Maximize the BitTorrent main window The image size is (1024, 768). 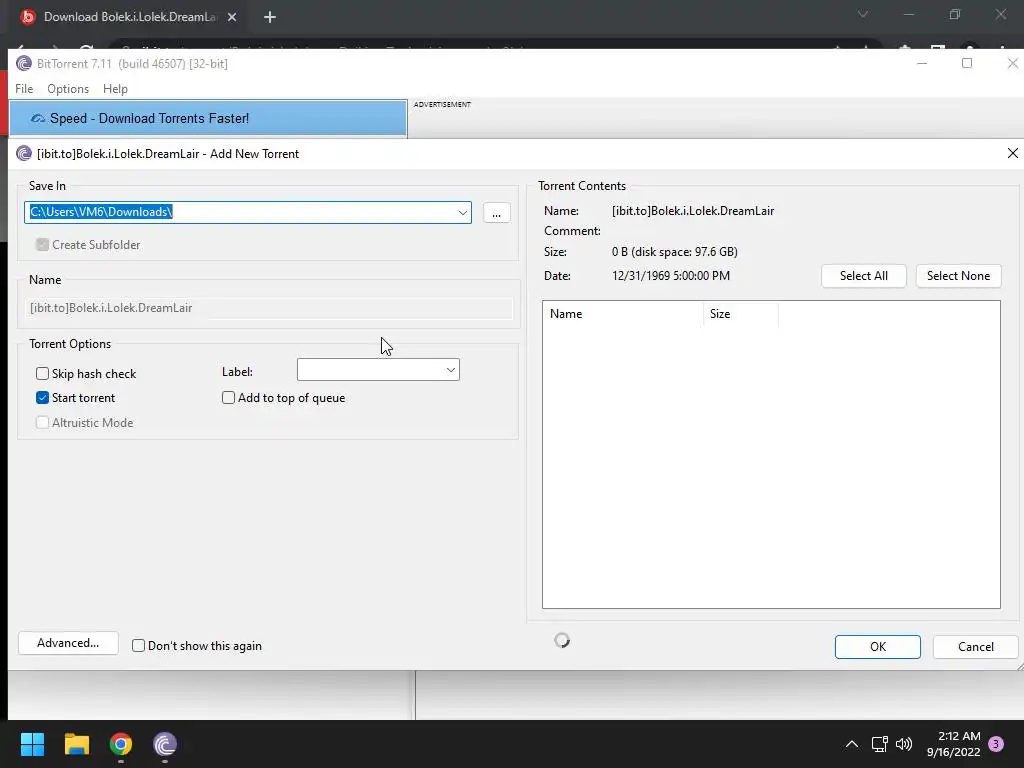click(x=967, y=63)
